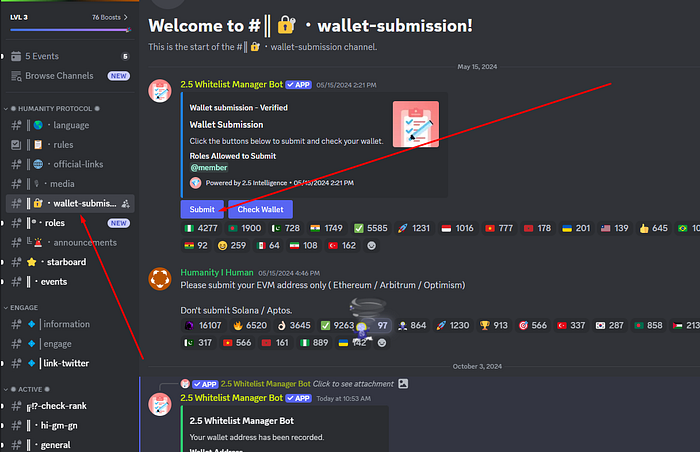Click the Browse Channels icon
This screenshot has width=700, height=452.
[x=16, y=76]
